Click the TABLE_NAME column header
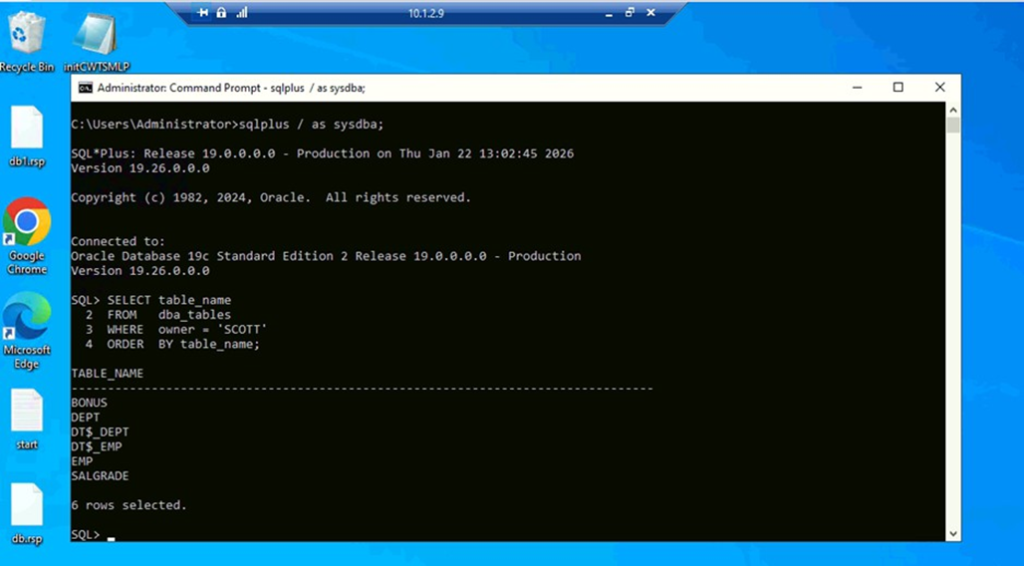Screen dimensions: 1024x566 [107, 373]
